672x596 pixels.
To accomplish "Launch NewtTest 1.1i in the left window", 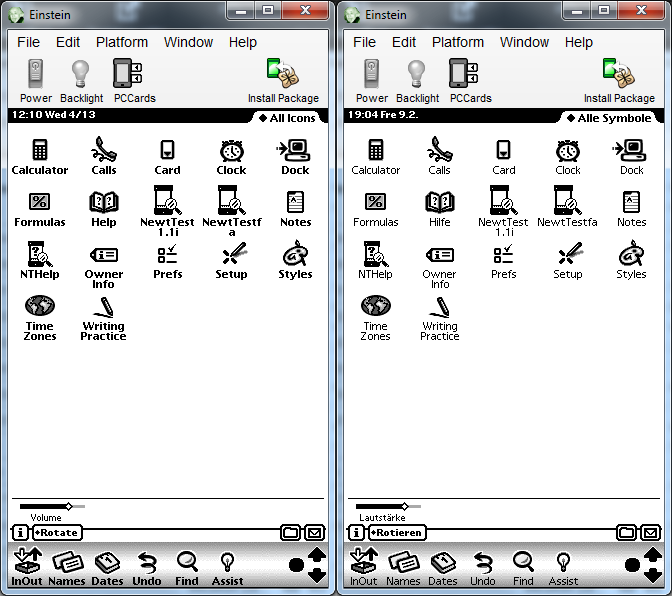I will [x=167, y=211].
